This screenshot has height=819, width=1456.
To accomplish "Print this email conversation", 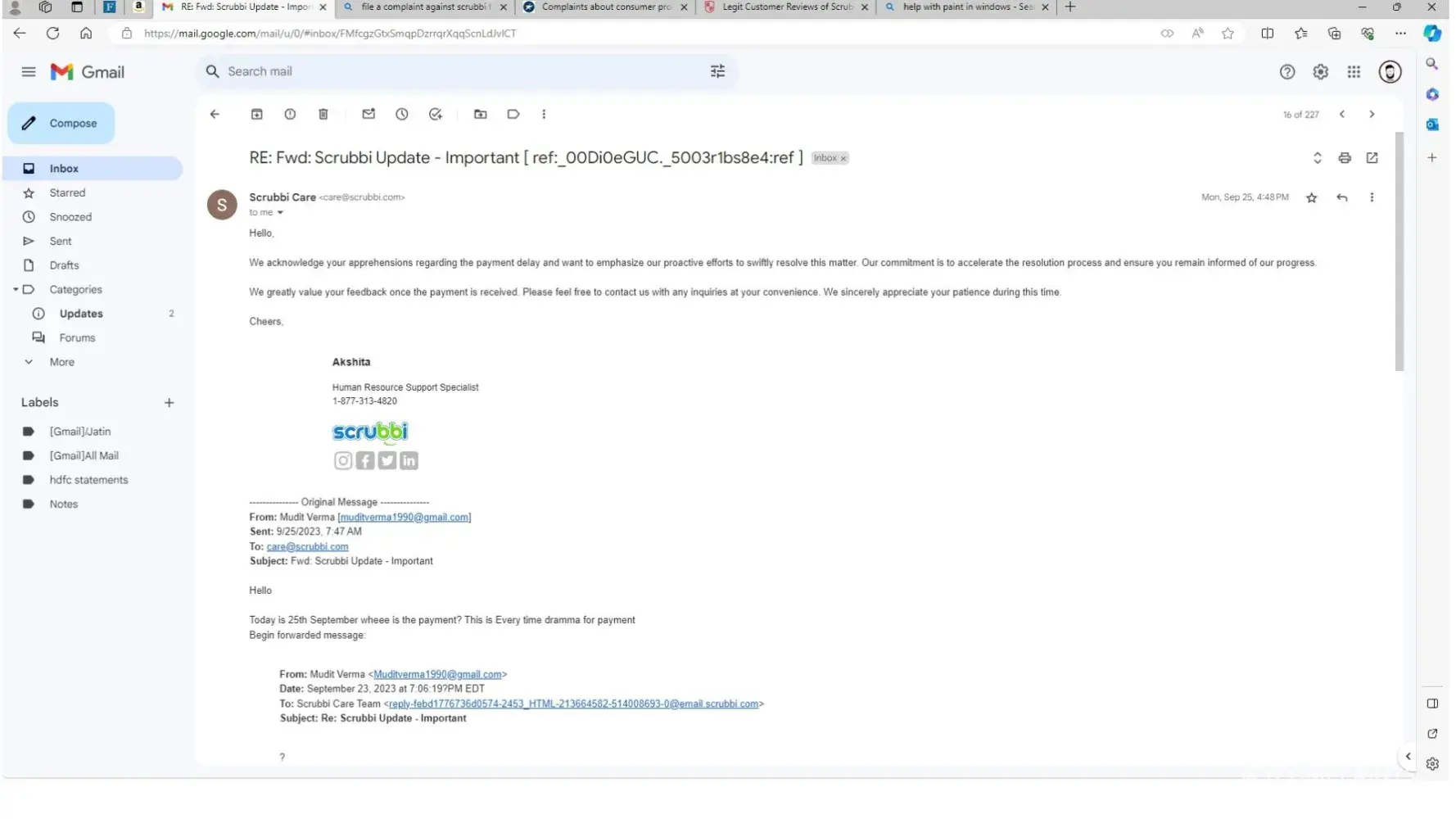I will [1345, 158].
